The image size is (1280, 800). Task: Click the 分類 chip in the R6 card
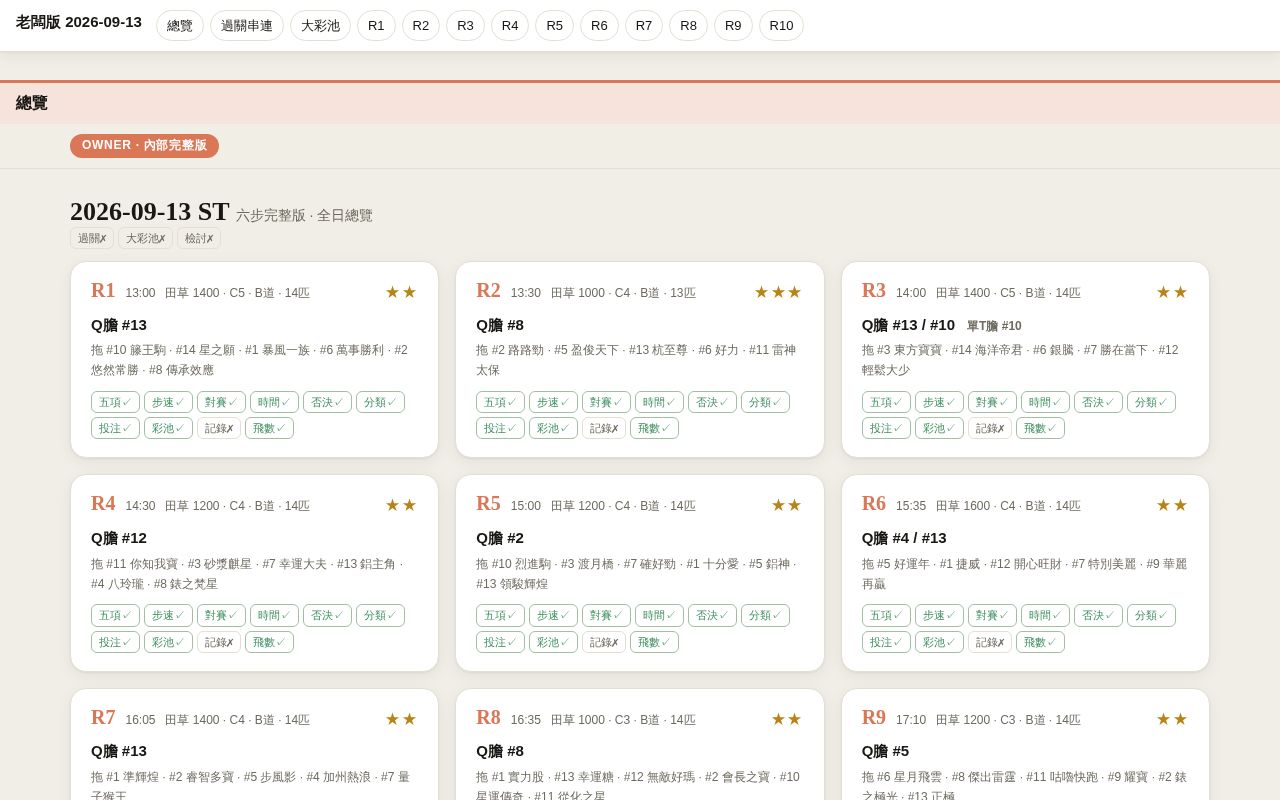(1151, 615)
